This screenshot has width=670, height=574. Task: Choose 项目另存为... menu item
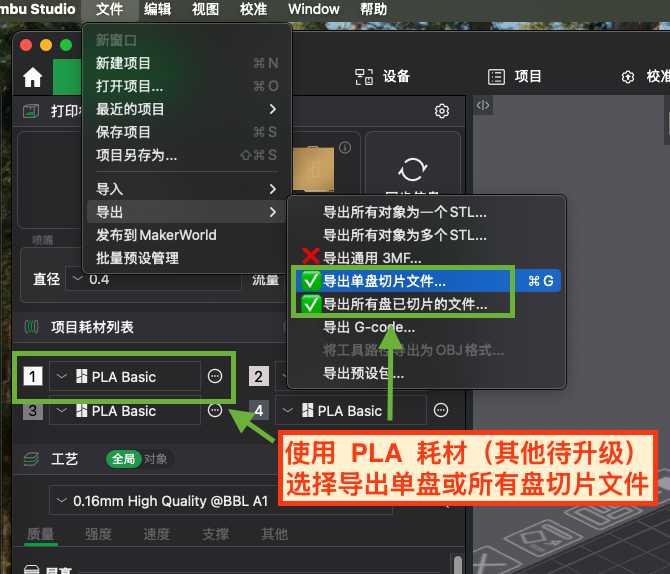pos(186,155)
